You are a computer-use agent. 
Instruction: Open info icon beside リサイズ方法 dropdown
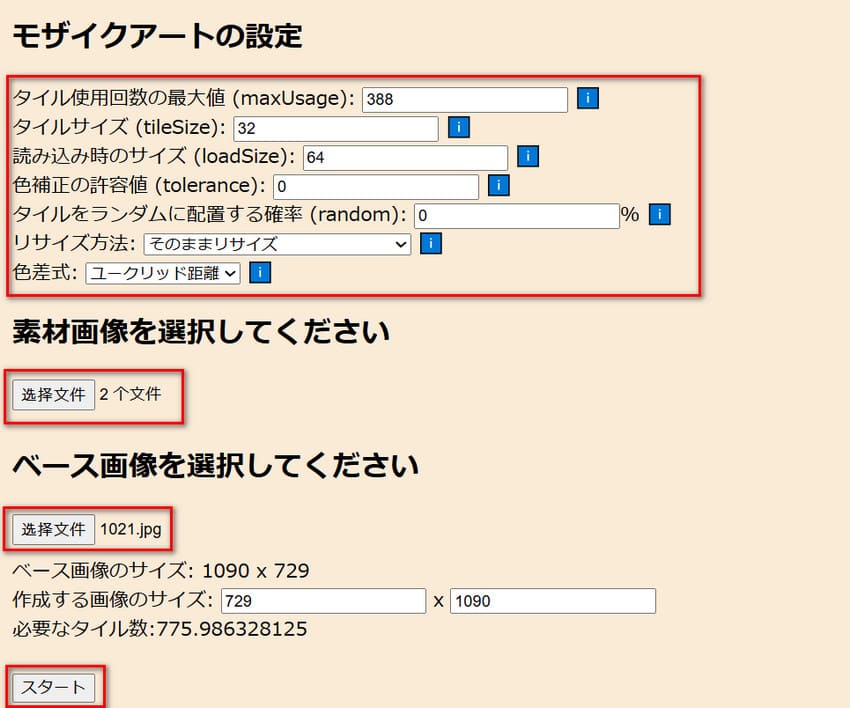coord(431,243)
